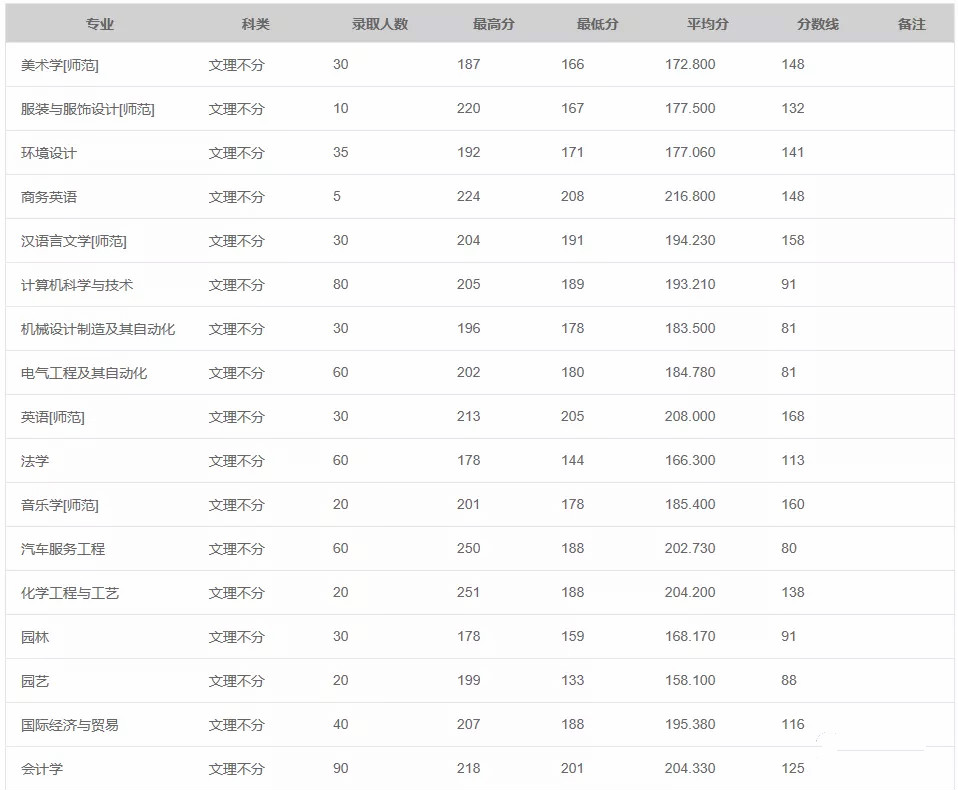Select the 机械设计制造及其自动化 major name
958x790 pixels.
(x=98, y=329)
